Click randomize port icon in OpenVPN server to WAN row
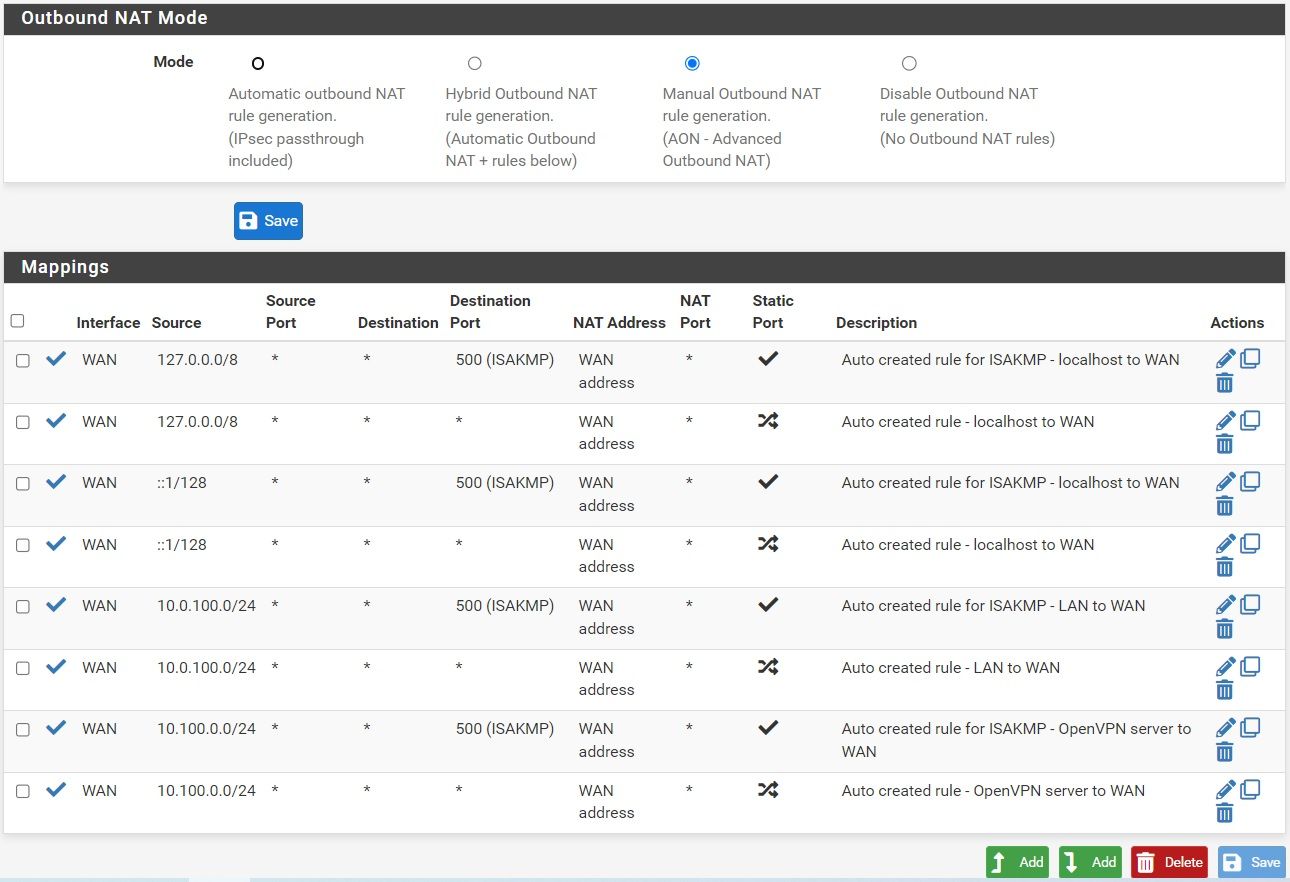The width and height of the screenshot is (1290, 882). pos(767,789)
